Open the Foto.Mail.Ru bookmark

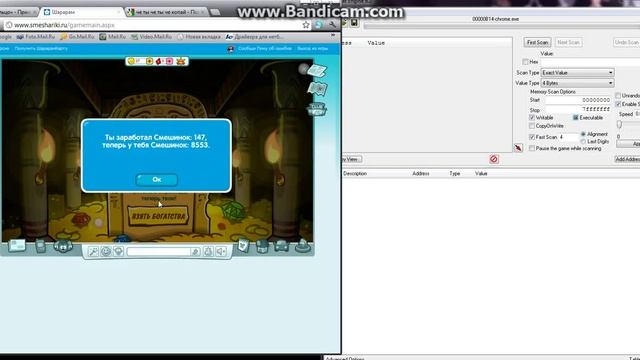[36, 37]
